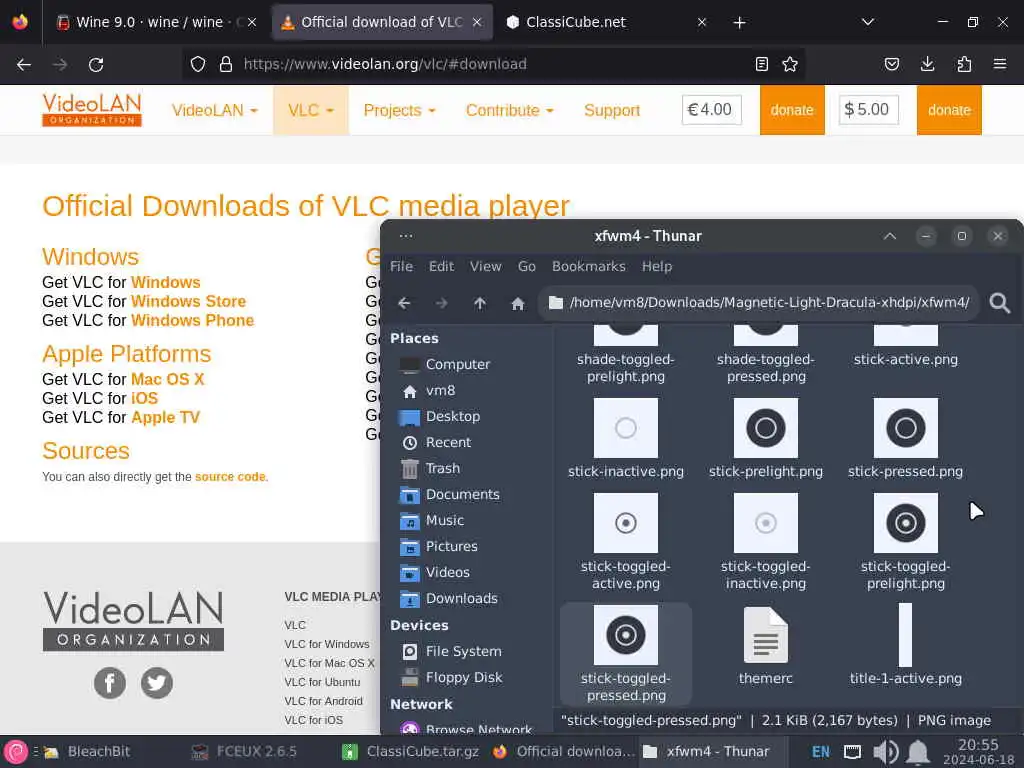Click Support link in VideoLAN navbar
Screen dimensions: 1024x768
612,110
